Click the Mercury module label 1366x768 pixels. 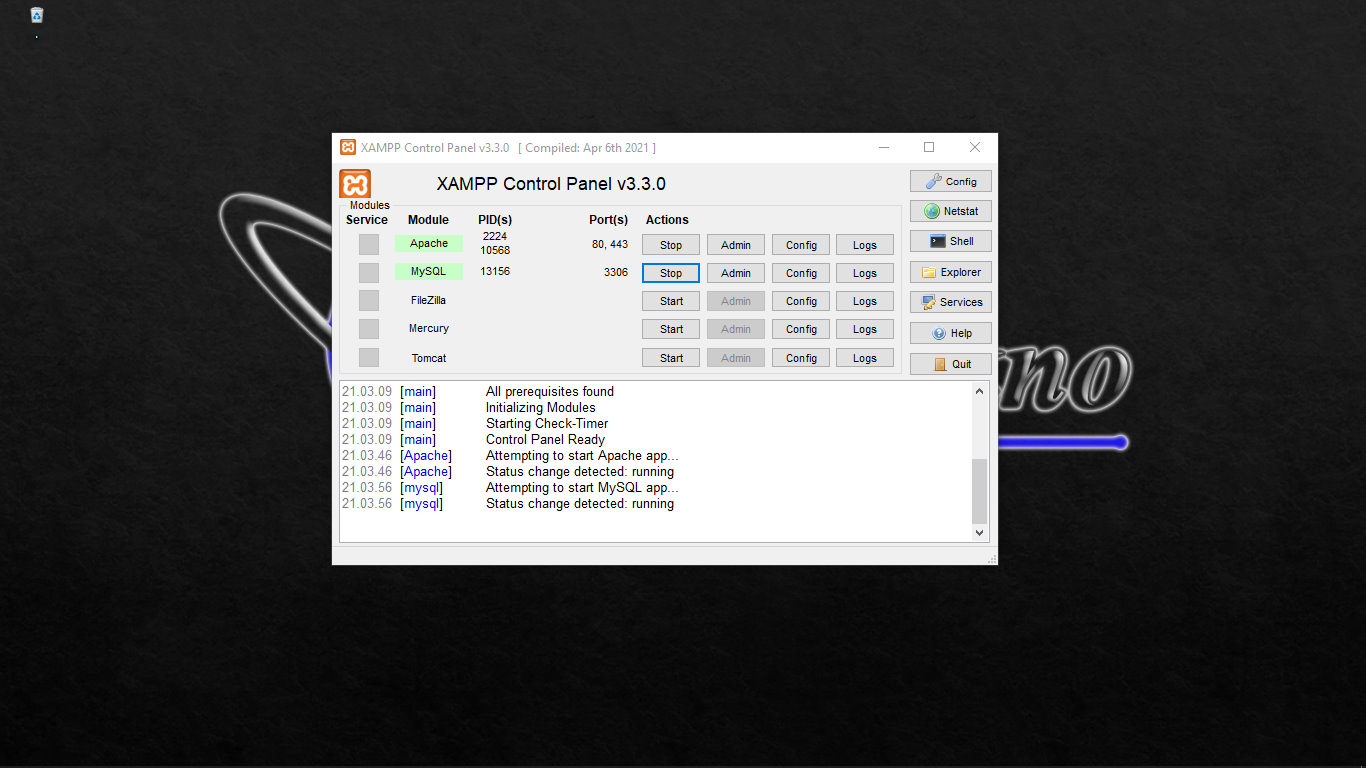(x=429, y=328)
